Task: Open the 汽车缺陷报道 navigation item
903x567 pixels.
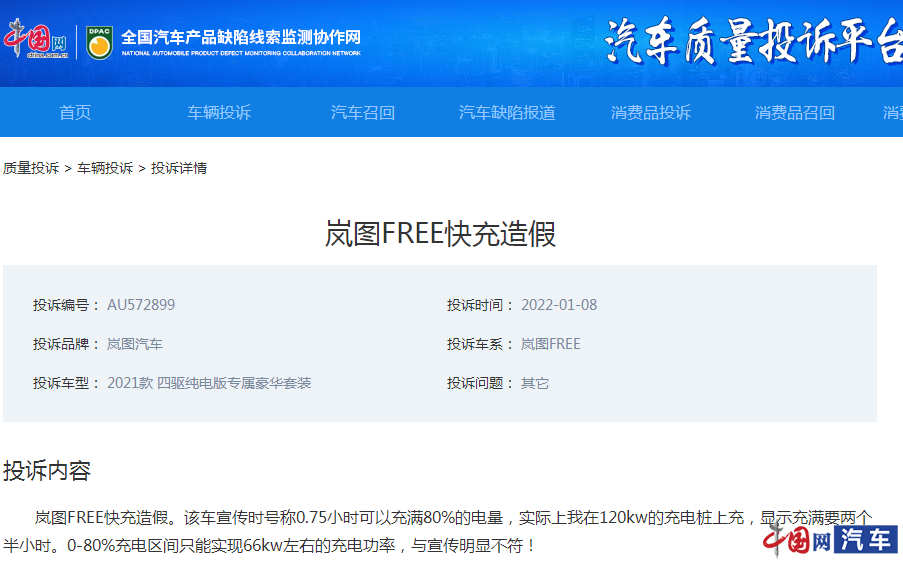Action: coord(507,113)
